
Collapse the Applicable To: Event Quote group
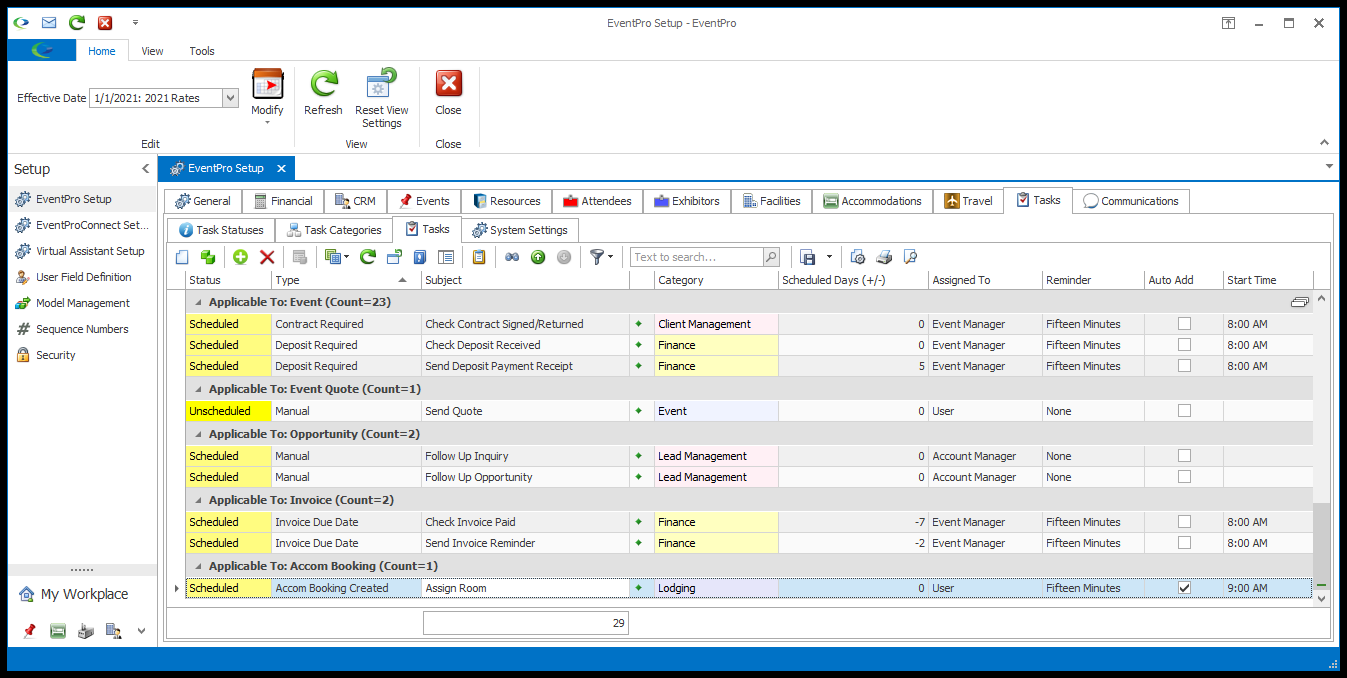coord(198,389)
